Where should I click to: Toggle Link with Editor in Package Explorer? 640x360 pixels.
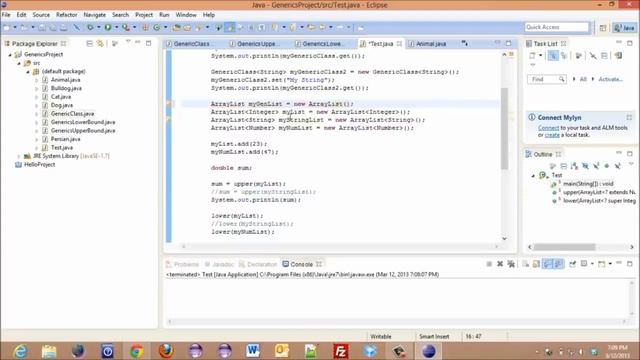click(x=100, y=43)
